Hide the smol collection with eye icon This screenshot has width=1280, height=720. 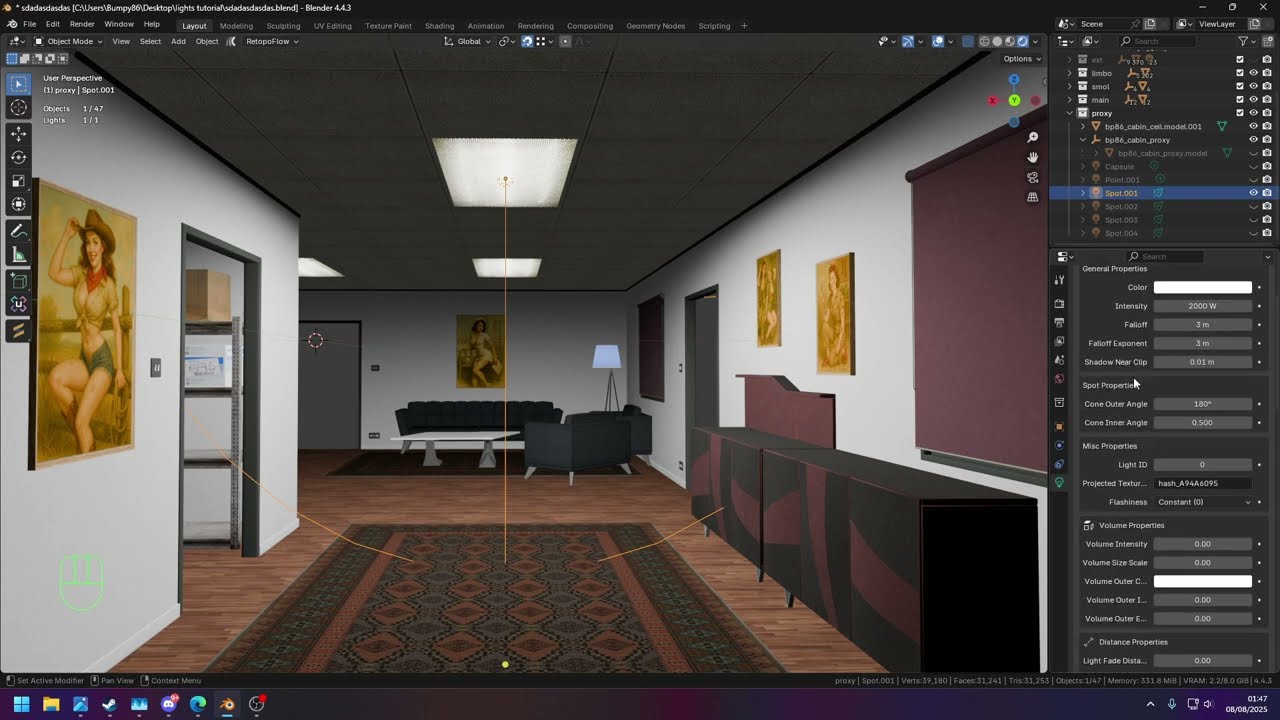coord(1253,86)
